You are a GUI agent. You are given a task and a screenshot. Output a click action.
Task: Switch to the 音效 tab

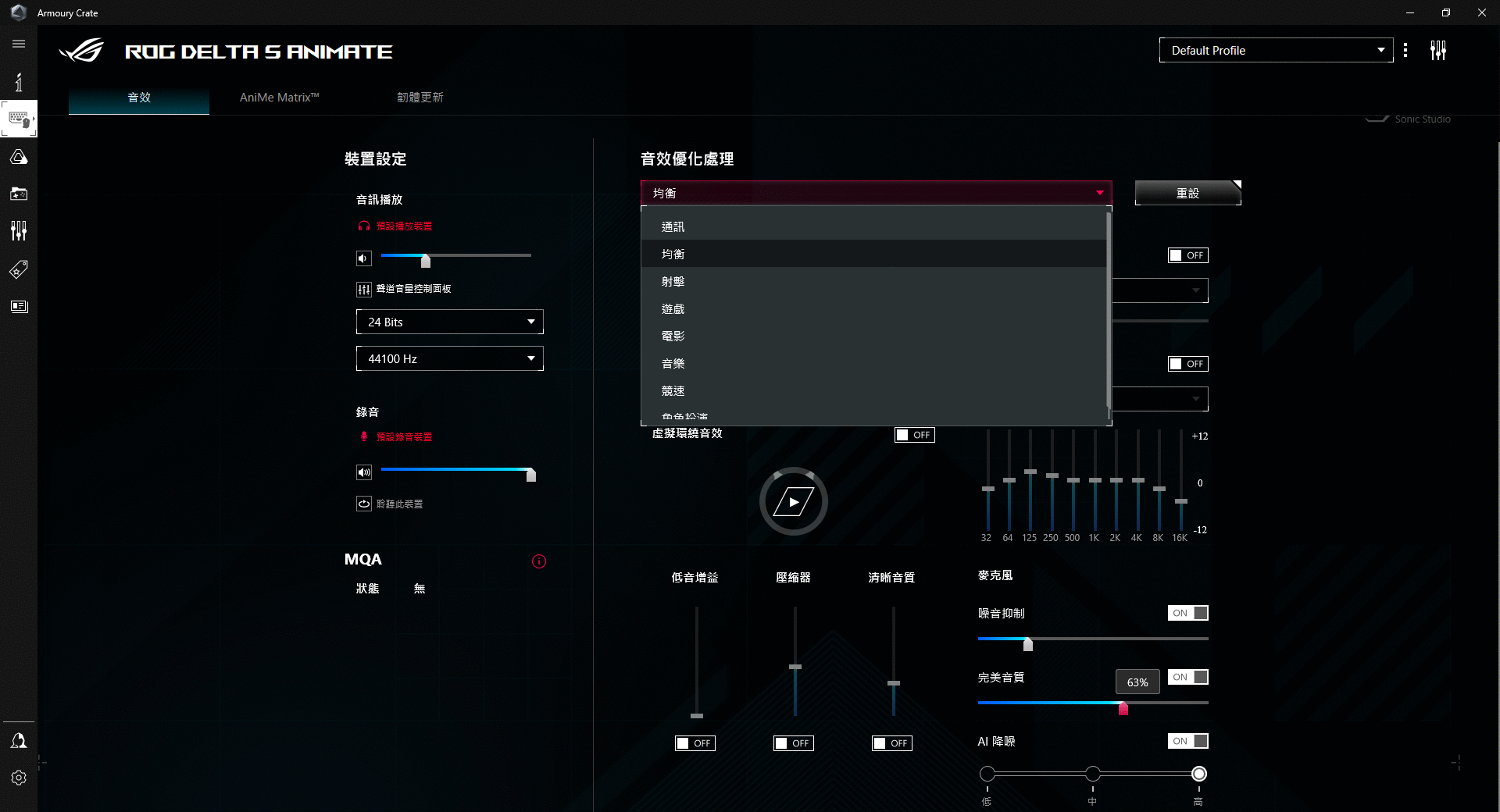tap(139, 98)
